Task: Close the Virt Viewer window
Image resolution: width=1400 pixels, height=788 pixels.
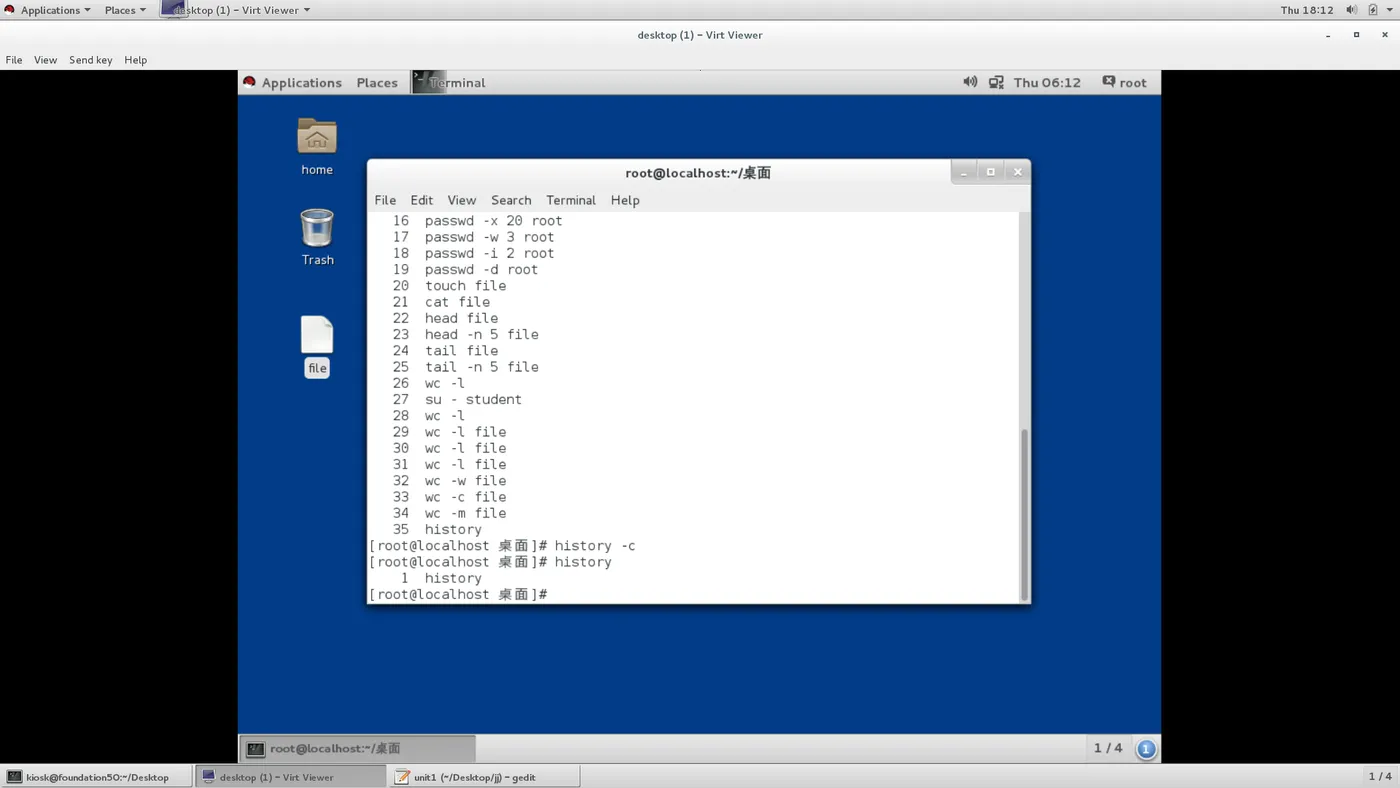Action: point(1385,35)
